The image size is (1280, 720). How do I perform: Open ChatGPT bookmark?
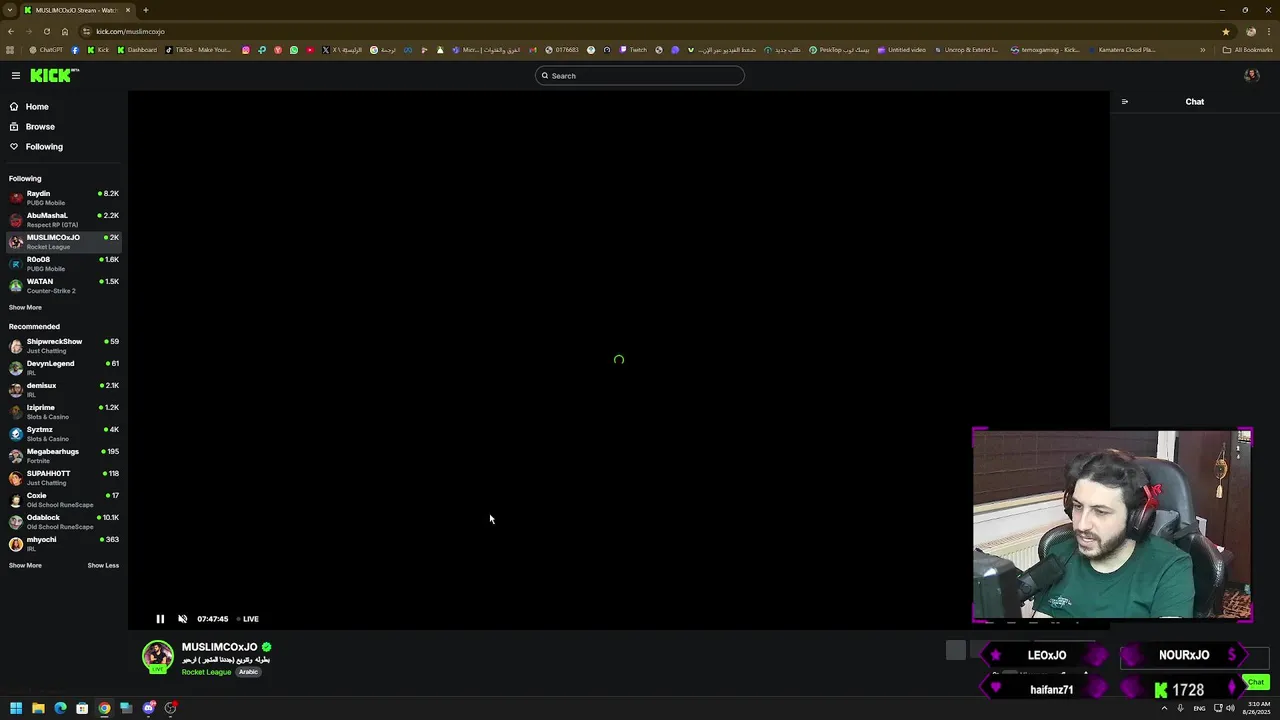tap(46, 50)
